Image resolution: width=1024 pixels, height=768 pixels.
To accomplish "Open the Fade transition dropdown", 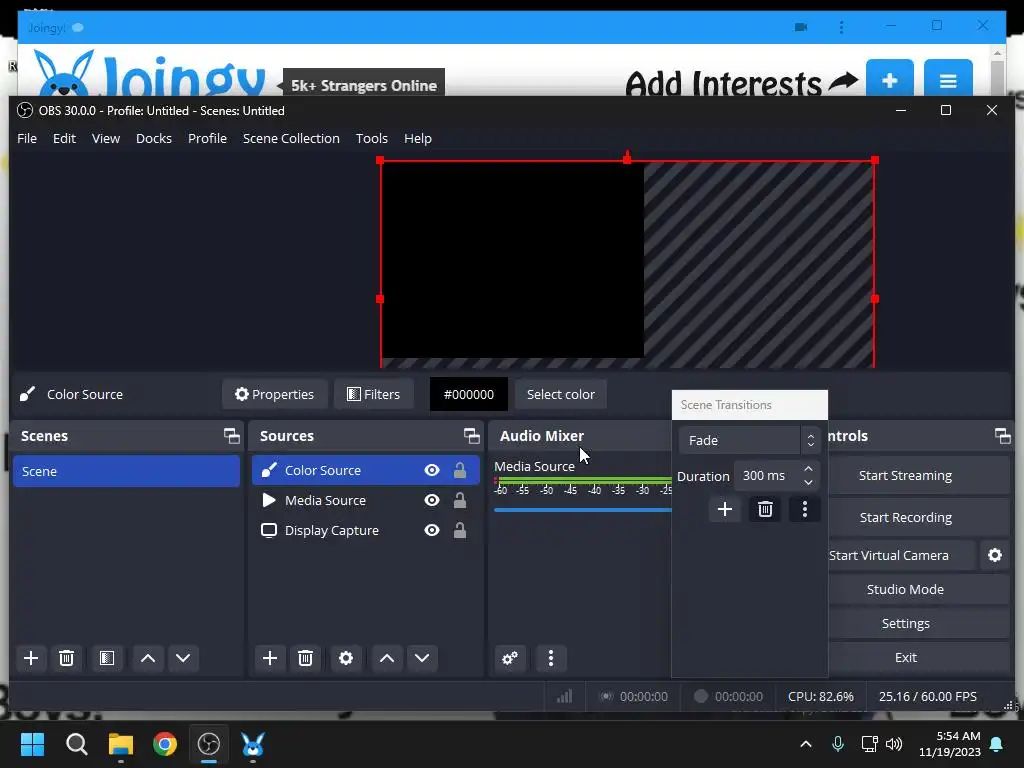I will [749, 440].
